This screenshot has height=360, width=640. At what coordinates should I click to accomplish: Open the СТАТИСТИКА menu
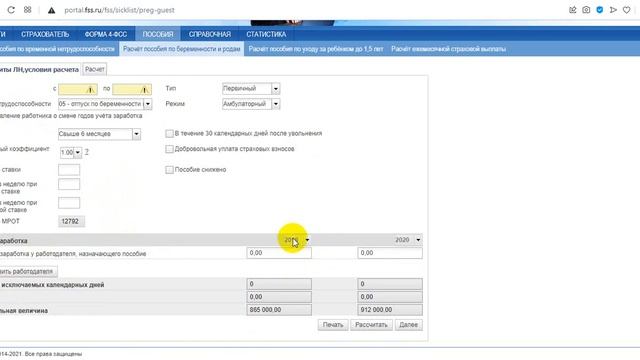pos(266,34)
